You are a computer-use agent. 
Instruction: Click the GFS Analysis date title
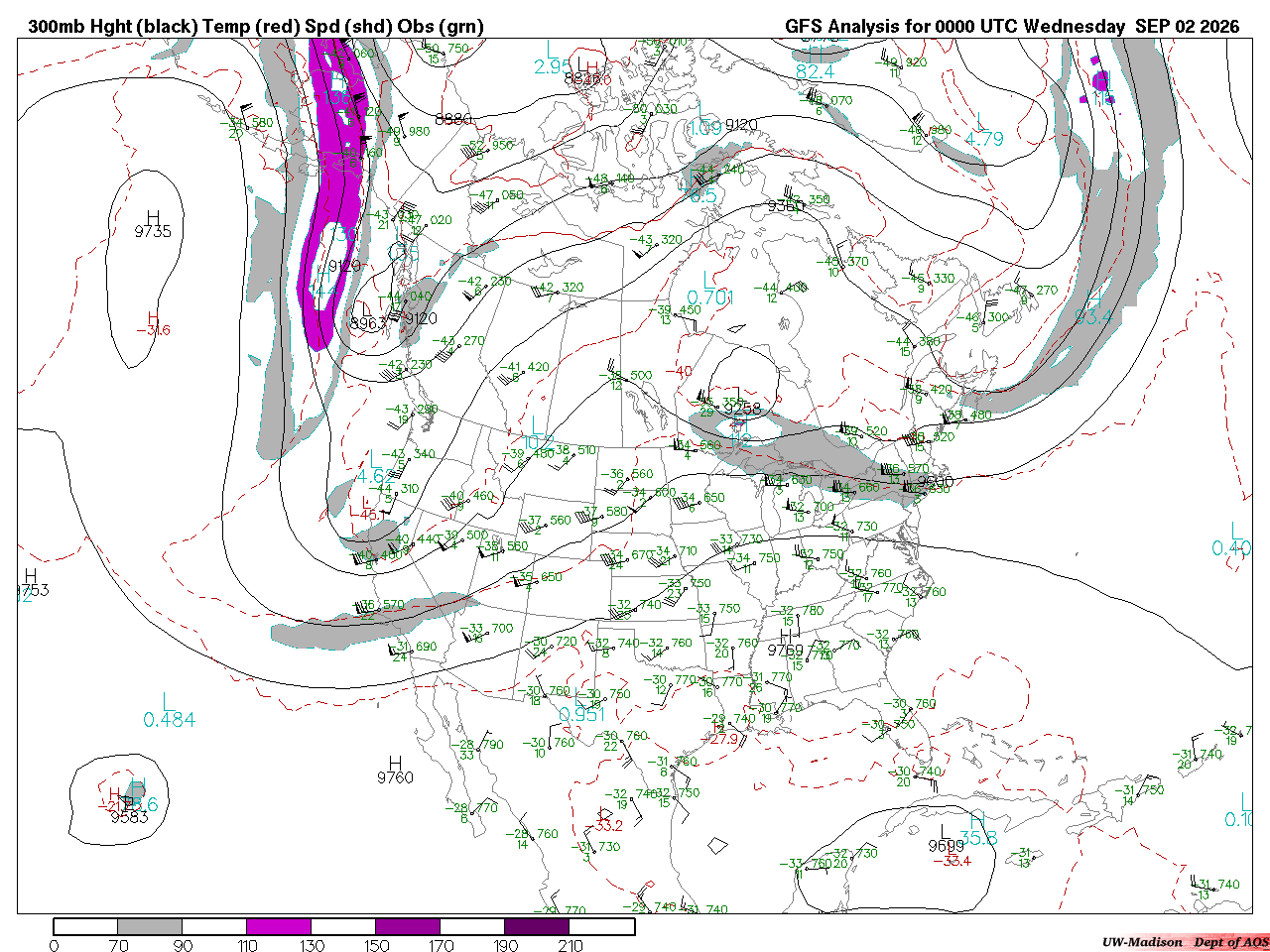click(1012, 27)
